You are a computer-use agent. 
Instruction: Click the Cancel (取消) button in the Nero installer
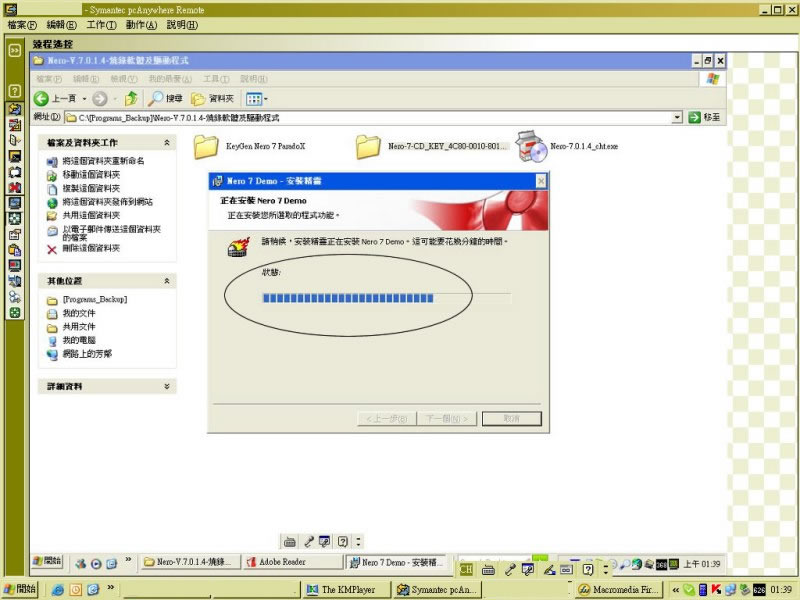tap(511, 419)
